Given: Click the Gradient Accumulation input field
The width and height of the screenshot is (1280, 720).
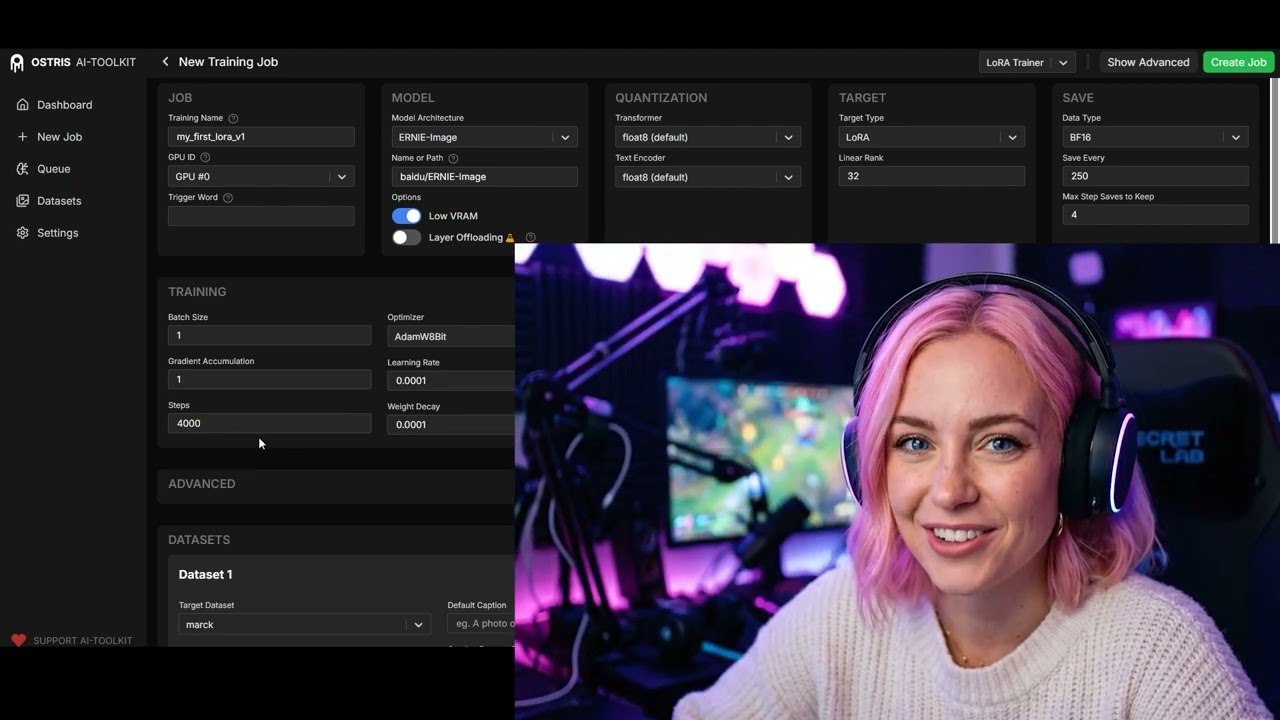Looking at the screenshot, I should pos(269,380).
